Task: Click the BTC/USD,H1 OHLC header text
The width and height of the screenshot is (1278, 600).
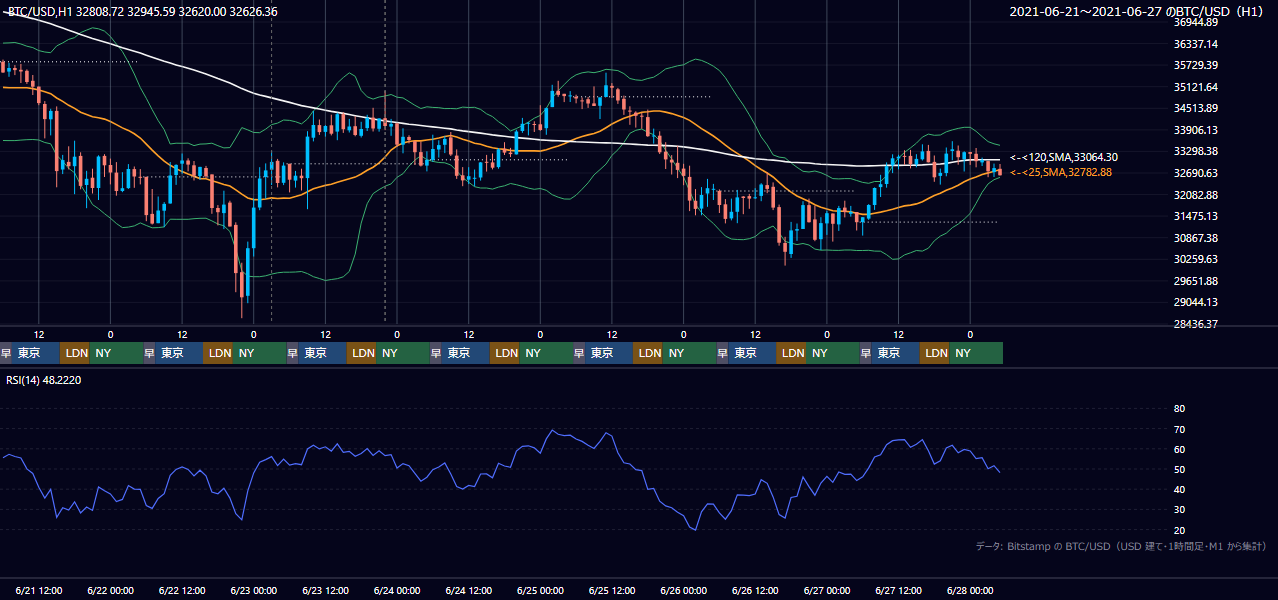Action: pyautogui.click(x=142, y=12)
